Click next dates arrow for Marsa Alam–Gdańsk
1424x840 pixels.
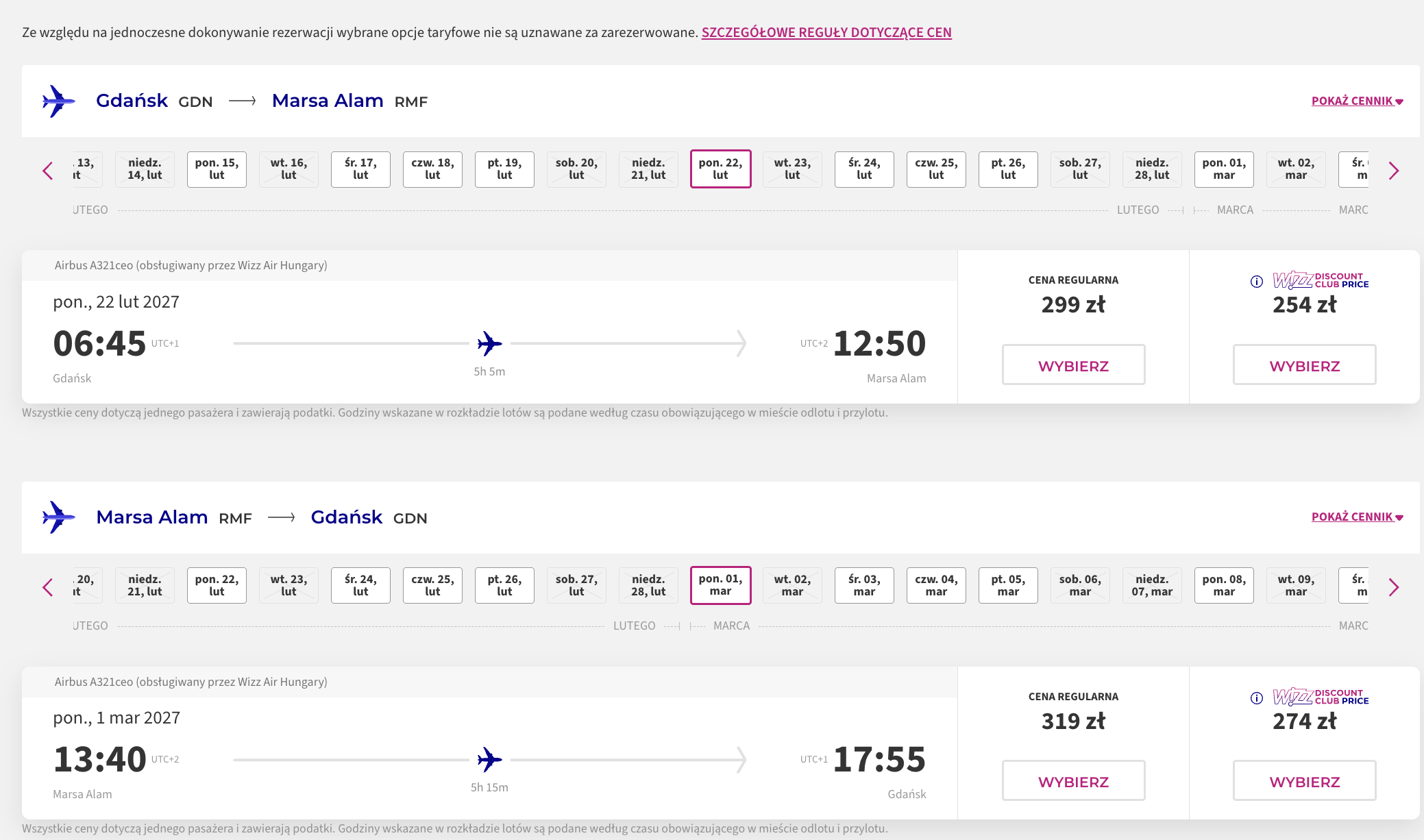coord(1393,587)
